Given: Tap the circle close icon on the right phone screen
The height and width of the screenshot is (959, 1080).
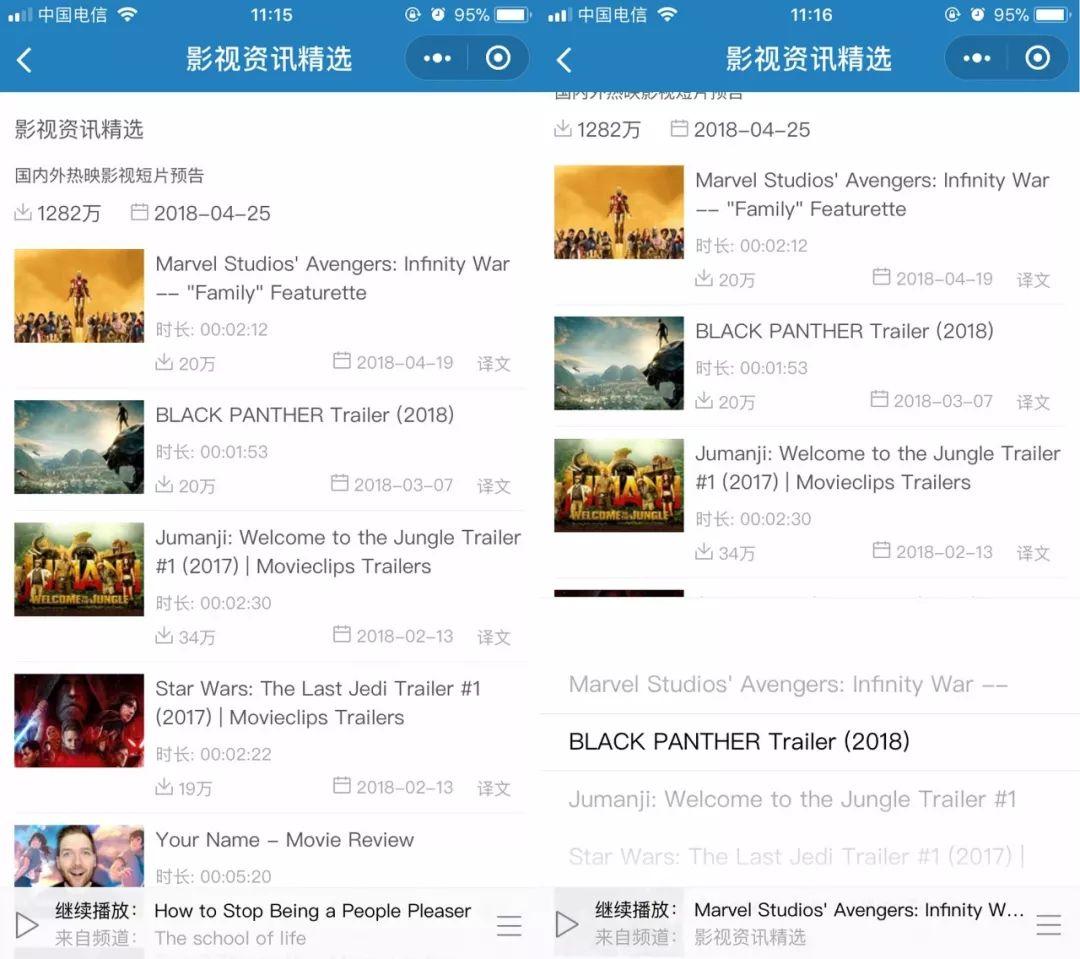Looking at the screenshot, I should point(1037,59).
